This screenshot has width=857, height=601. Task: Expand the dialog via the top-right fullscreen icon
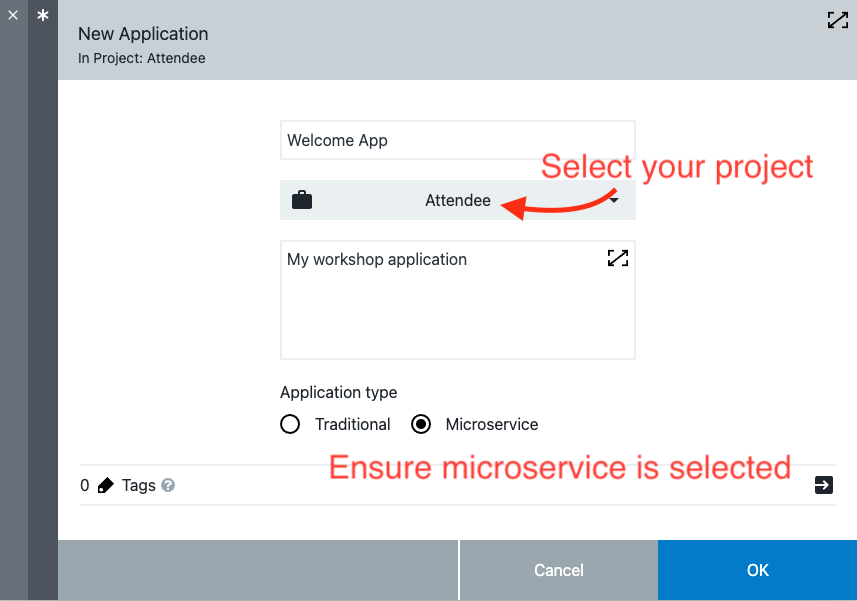pyautogui.click(x=837, y=20)
